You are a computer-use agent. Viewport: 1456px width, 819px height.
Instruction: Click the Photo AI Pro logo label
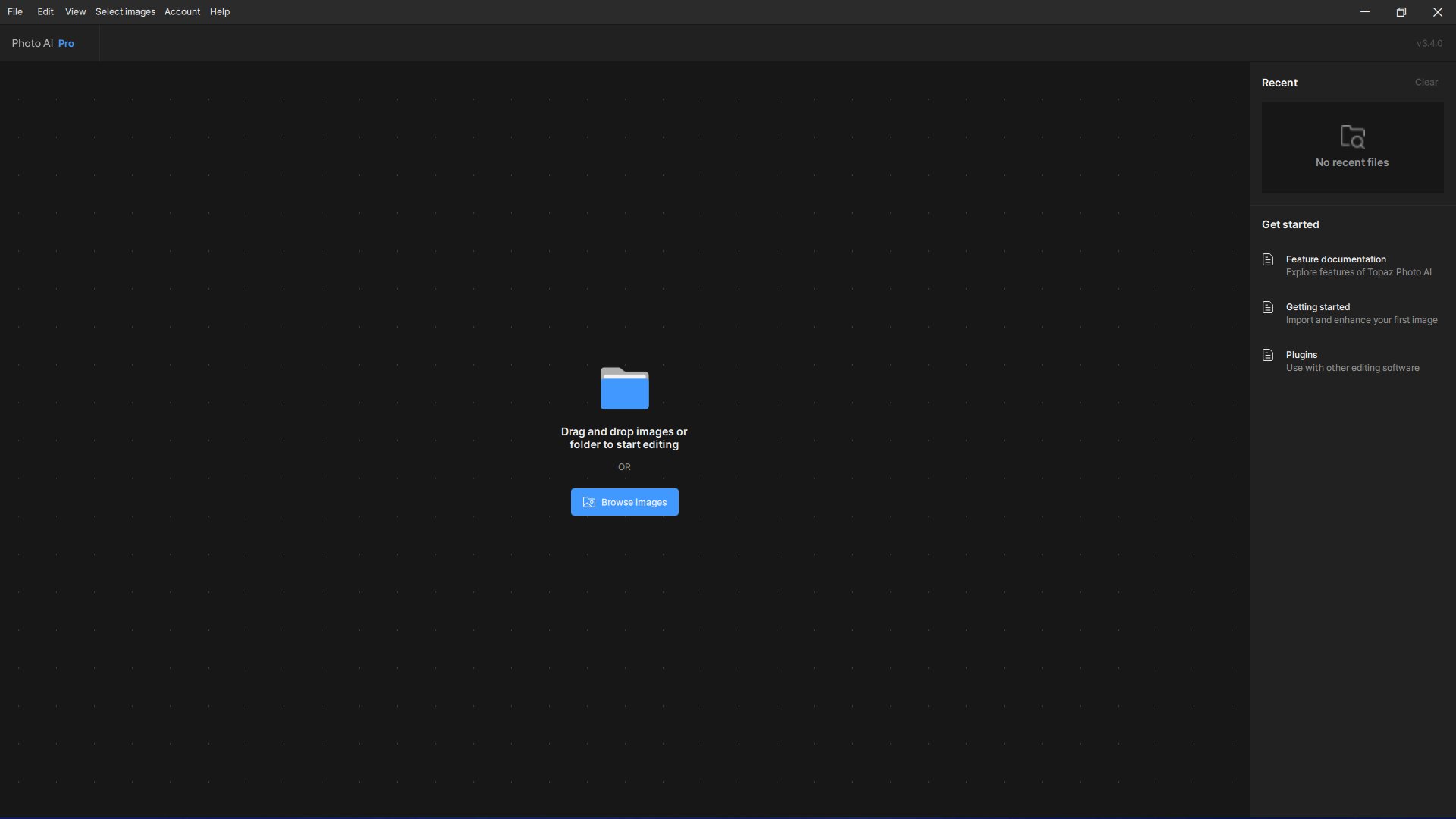[43, 44]
